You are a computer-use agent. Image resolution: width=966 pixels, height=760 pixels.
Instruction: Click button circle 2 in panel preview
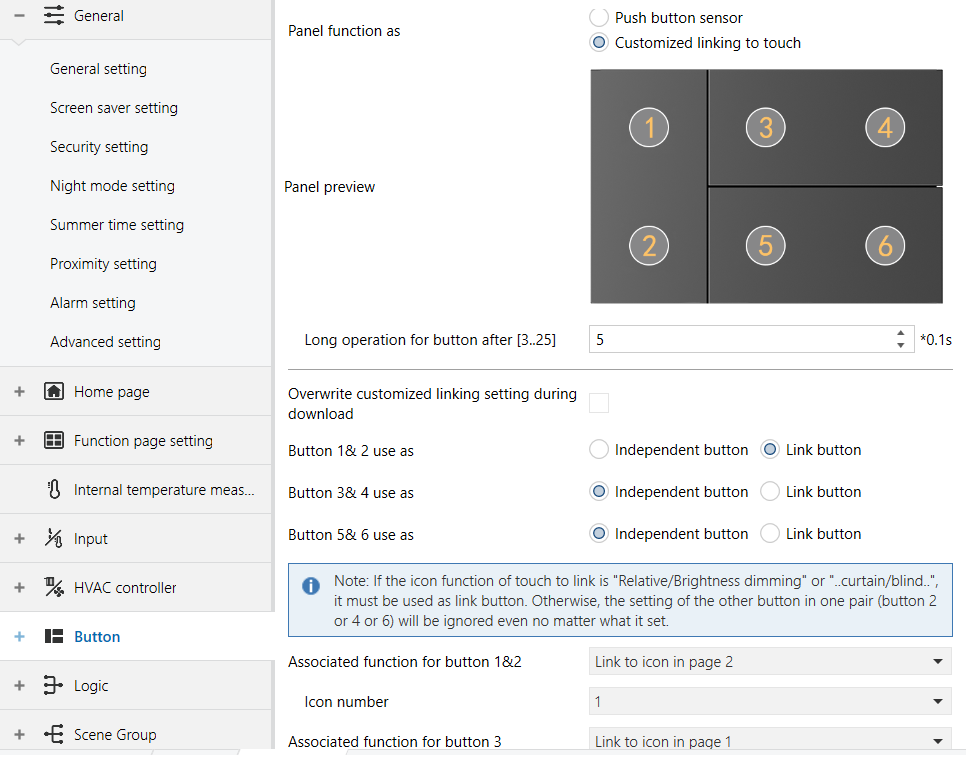coord(649,246)
